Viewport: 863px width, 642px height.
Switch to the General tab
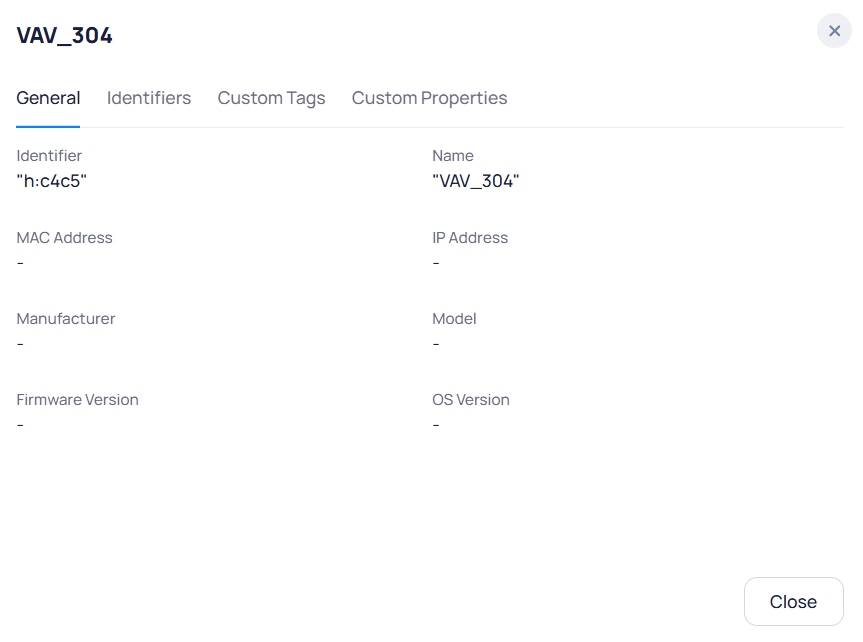click(48, 98)
